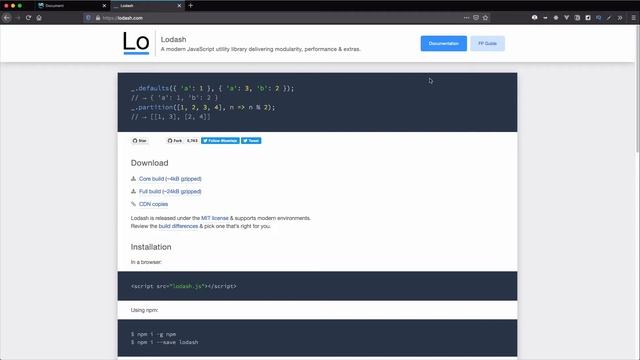Screen dimensions: 640x360
Task: Open the CDN copies link
Action: tap(153, 204)
